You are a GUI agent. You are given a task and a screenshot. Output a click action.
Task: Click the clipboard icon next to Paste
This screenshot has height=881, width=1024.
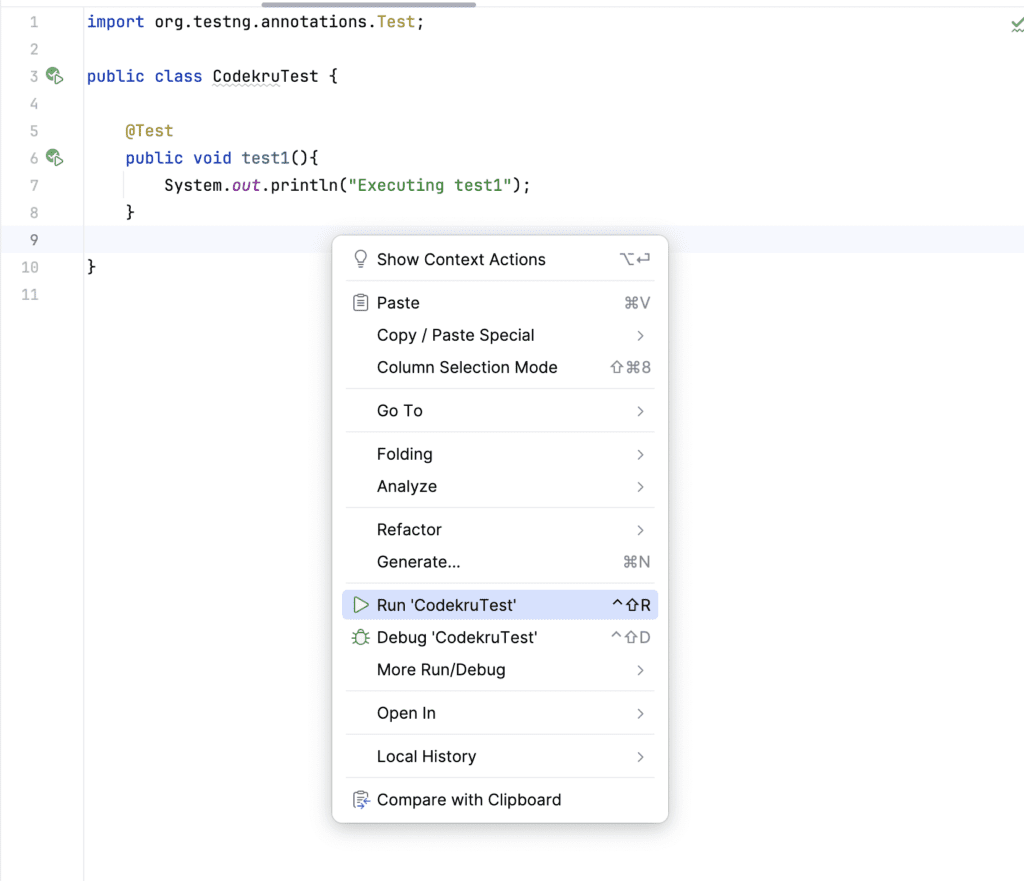point(360,302)
